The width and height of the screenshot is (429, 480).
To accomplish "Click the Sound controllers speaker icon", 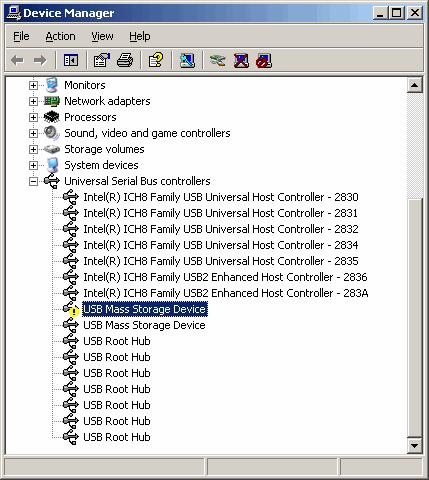I will click(x=52, y=133).
